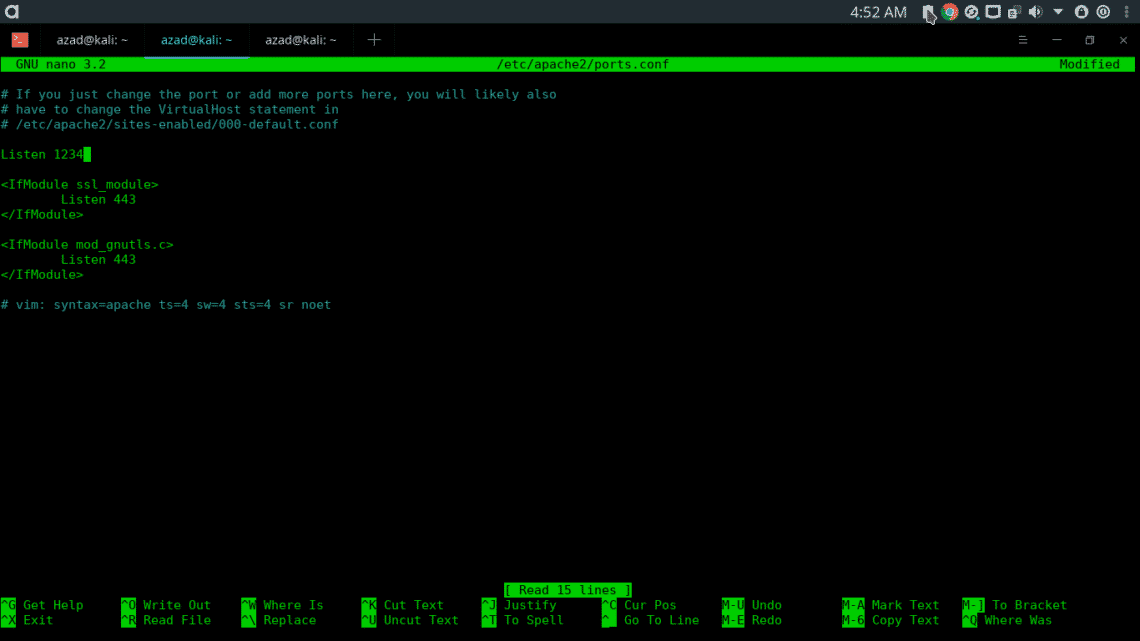
Task: Open the volume speaker icon in tray
Action: 1035,12
